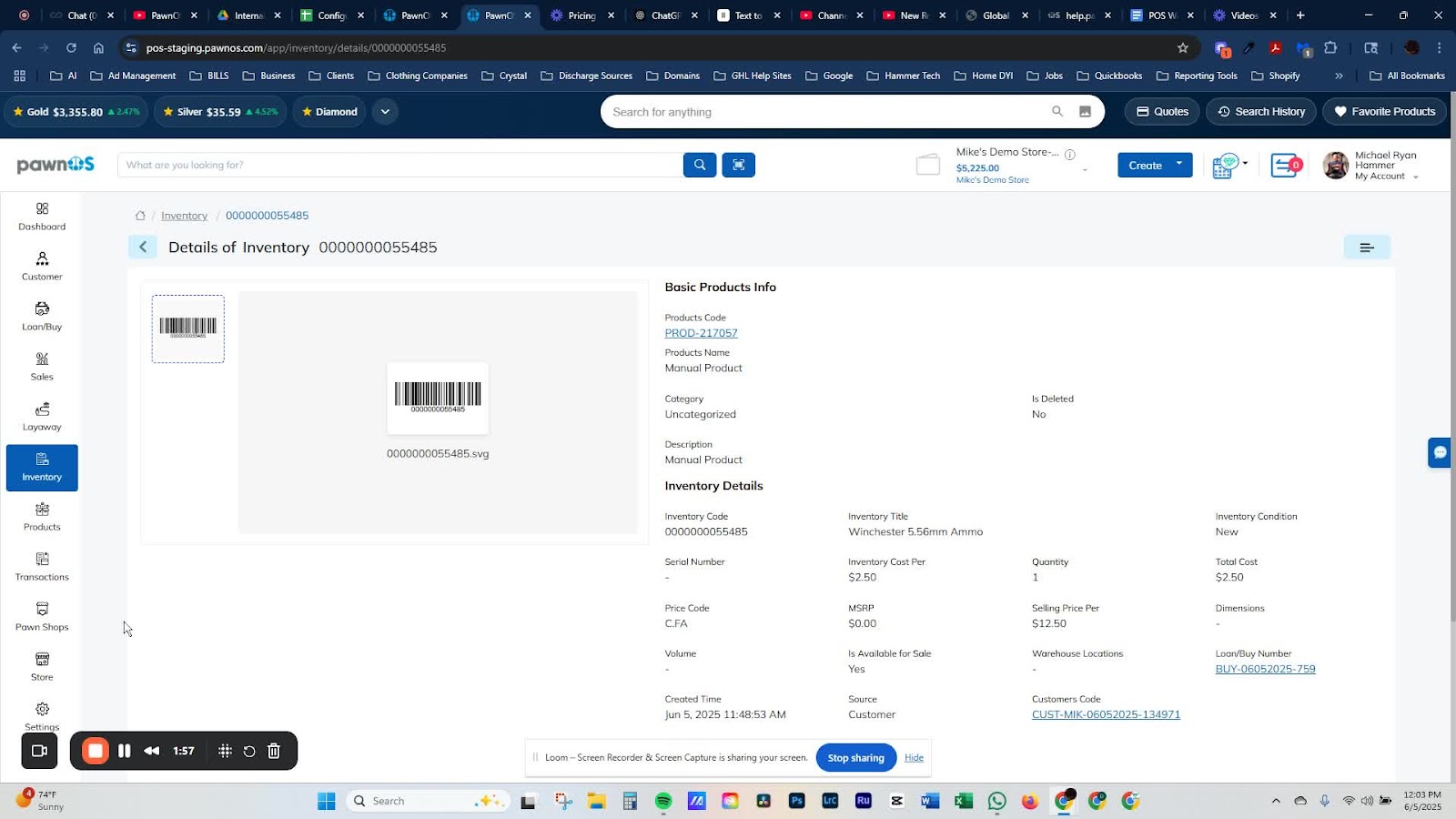The width and height of the screenshot is (1456, 819).
Task: Open the Products sidebar section
Action: pos(42,517)
